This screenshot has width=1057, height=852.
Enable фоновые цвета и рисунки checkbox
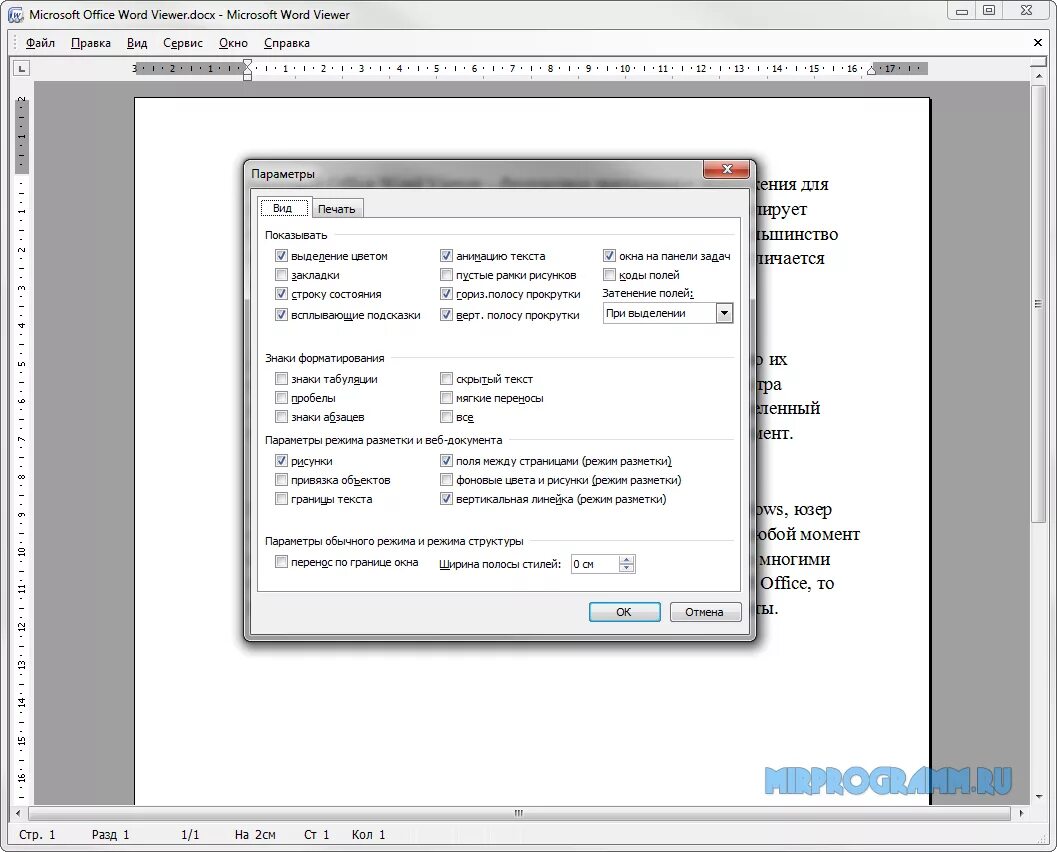click(x=446, y=479)
